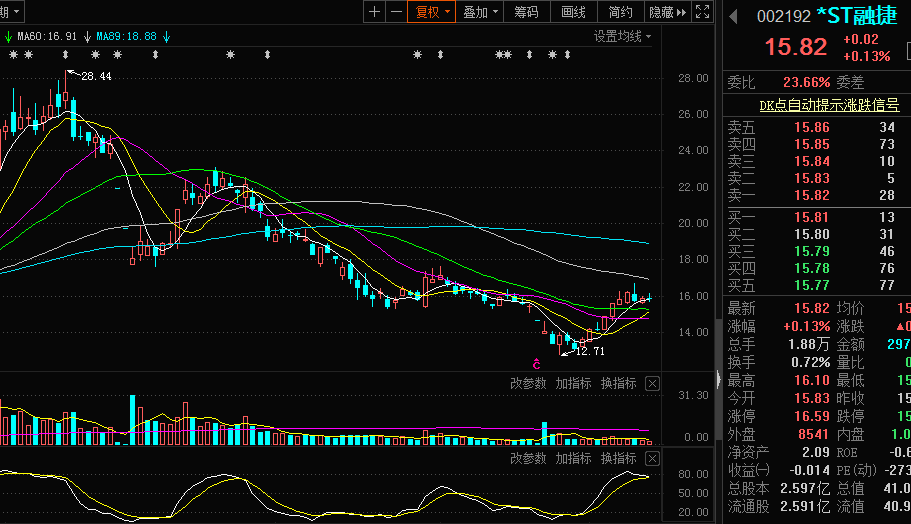Click the MA60:16.91 indicator label
The image size is (911, 524).
[47, 37]
